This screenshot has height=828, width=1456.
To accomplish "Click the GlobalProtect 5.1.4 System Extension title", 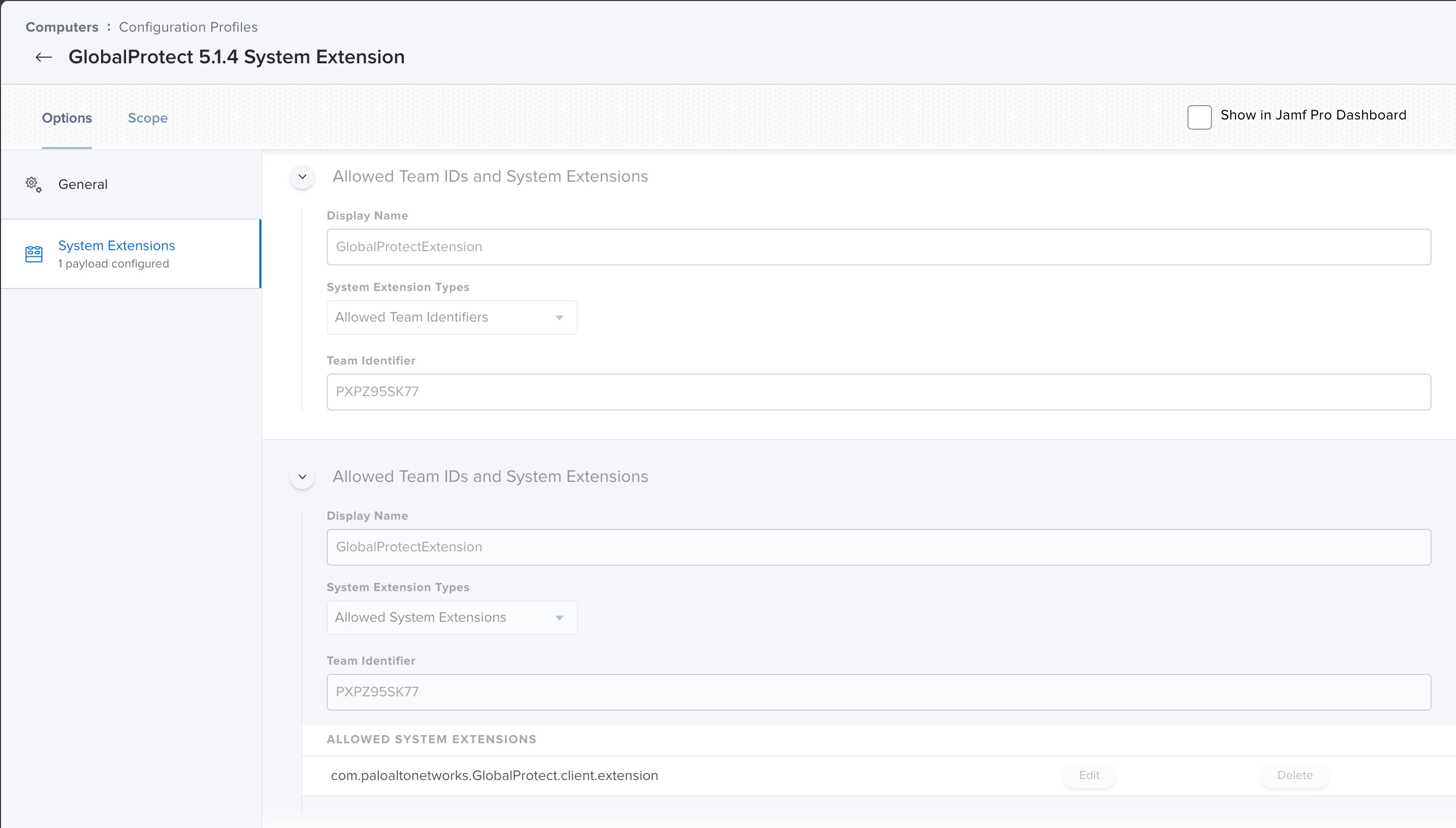I will click(x=236, y=57).
